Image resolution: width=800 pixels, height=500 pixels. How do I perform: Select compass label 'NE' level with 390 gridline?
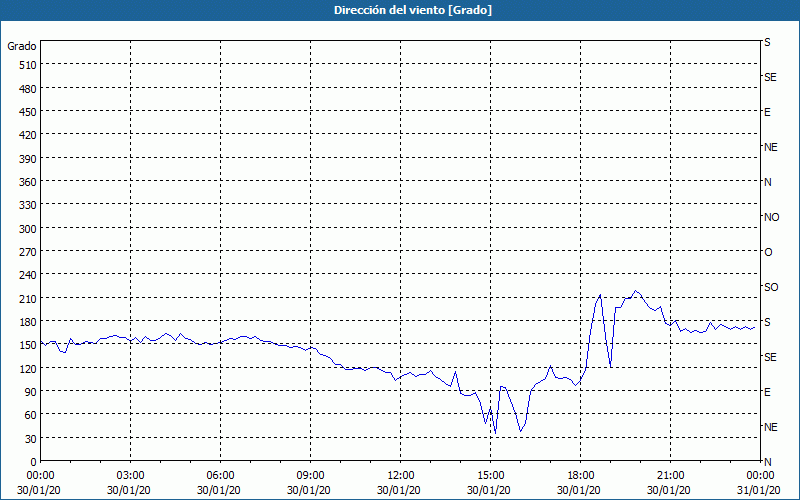tap(771, 147)
